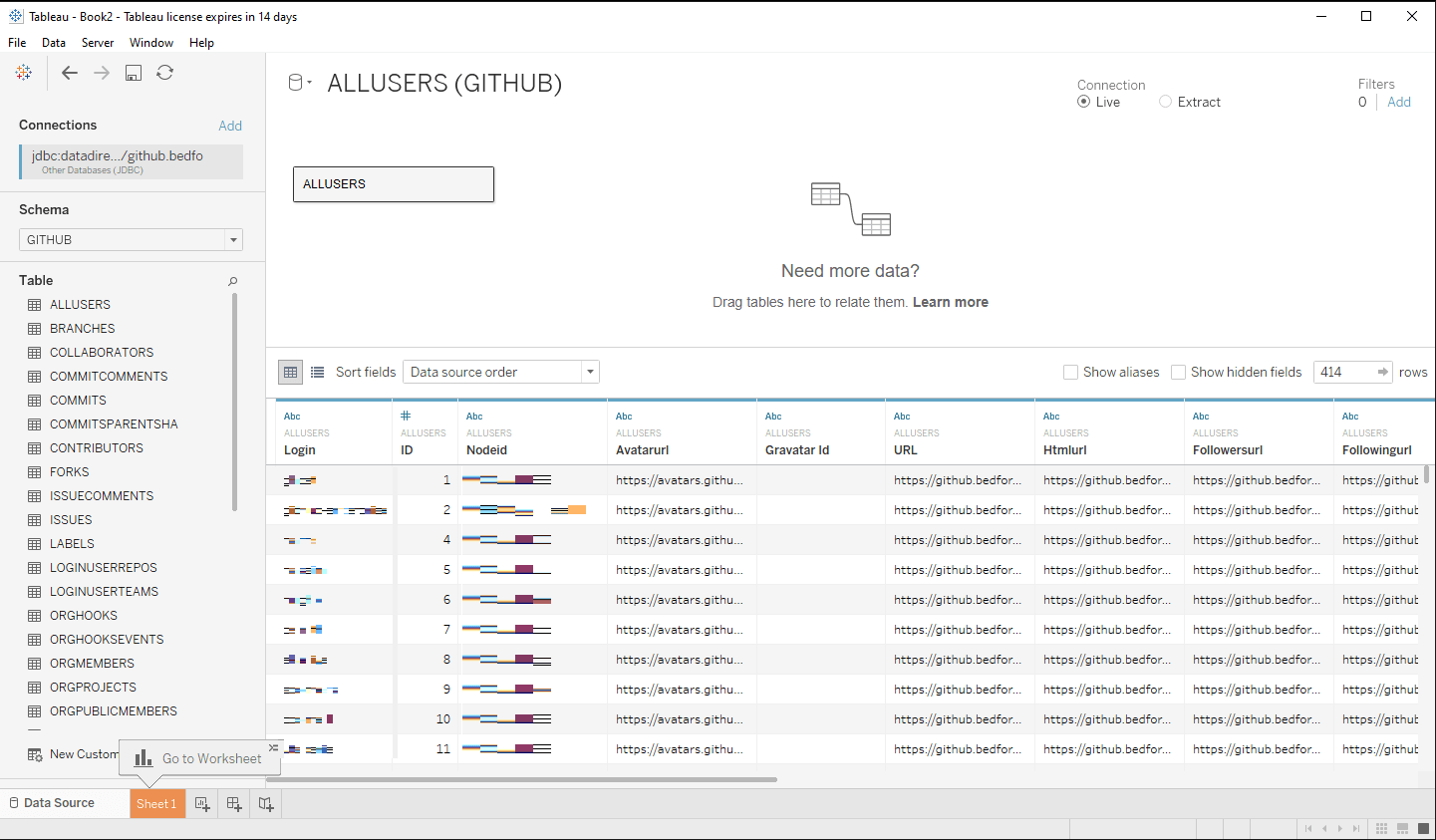
Task: Click the New Custom SQL icon
Action: (x=35, y=754)
